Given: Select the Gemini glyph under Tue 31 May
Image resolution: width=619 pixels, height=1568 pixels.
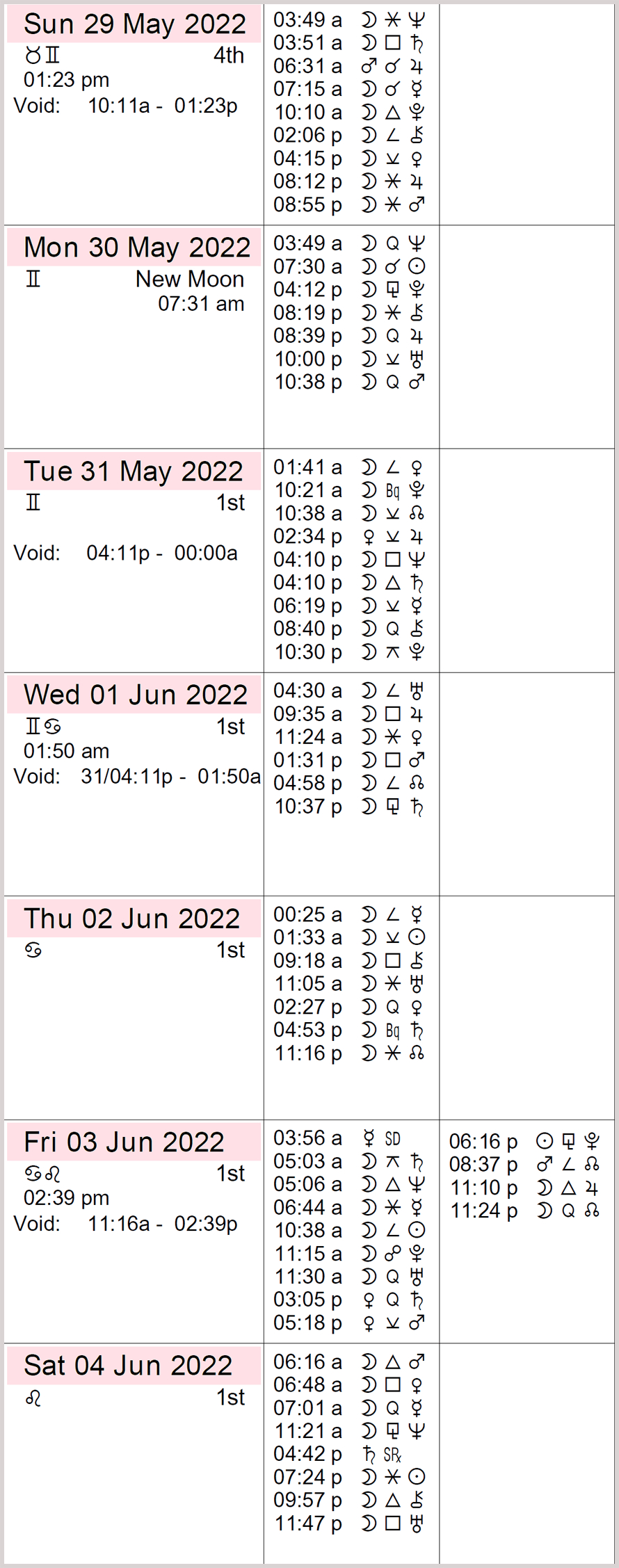Looking at the screenshot, I should coord(33,503).
